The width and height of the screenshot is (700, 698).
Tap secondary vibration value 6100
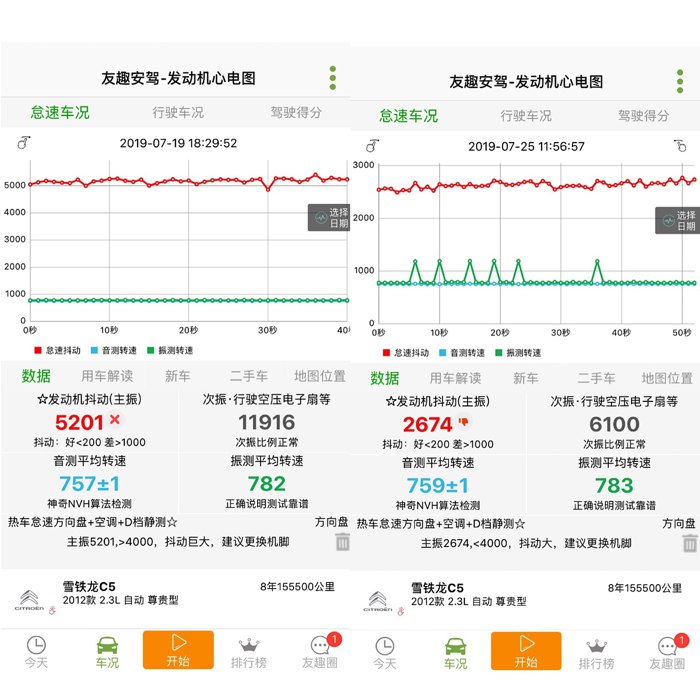(x=614, y=424)
